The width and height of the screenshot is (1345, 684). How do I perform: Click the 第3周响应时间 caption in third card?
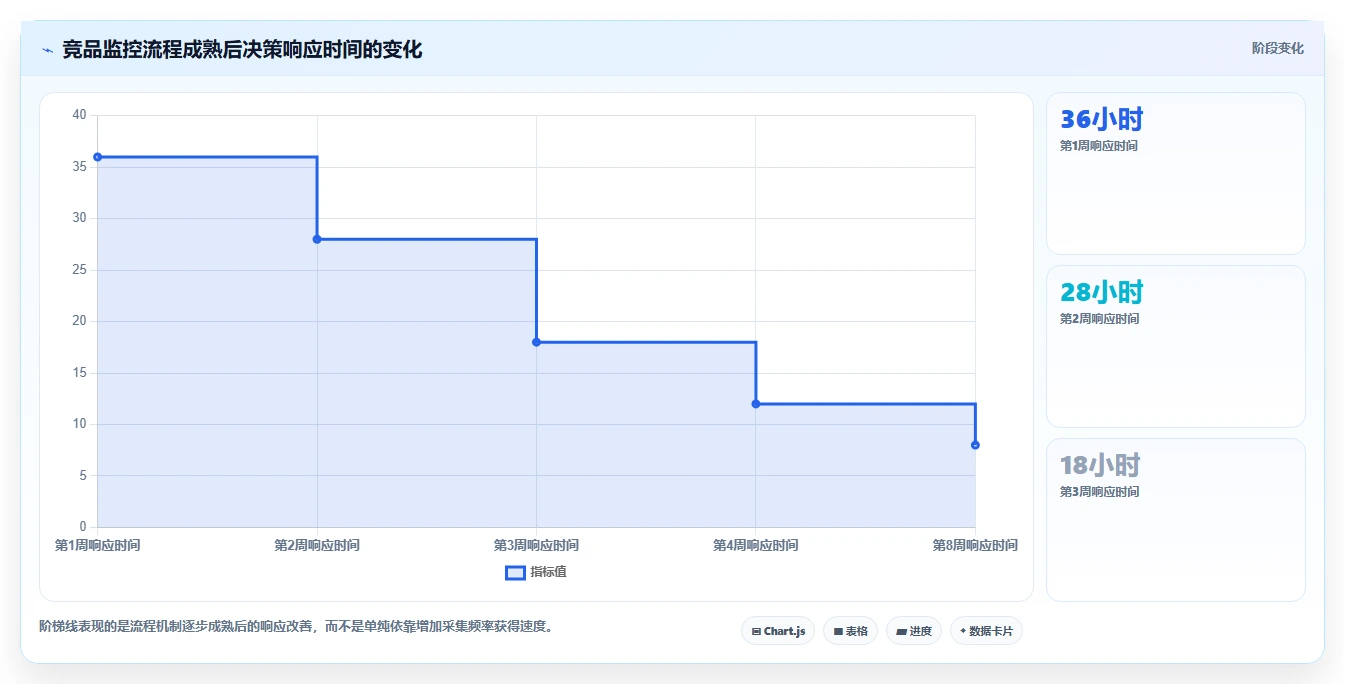tap(1098, 492)
